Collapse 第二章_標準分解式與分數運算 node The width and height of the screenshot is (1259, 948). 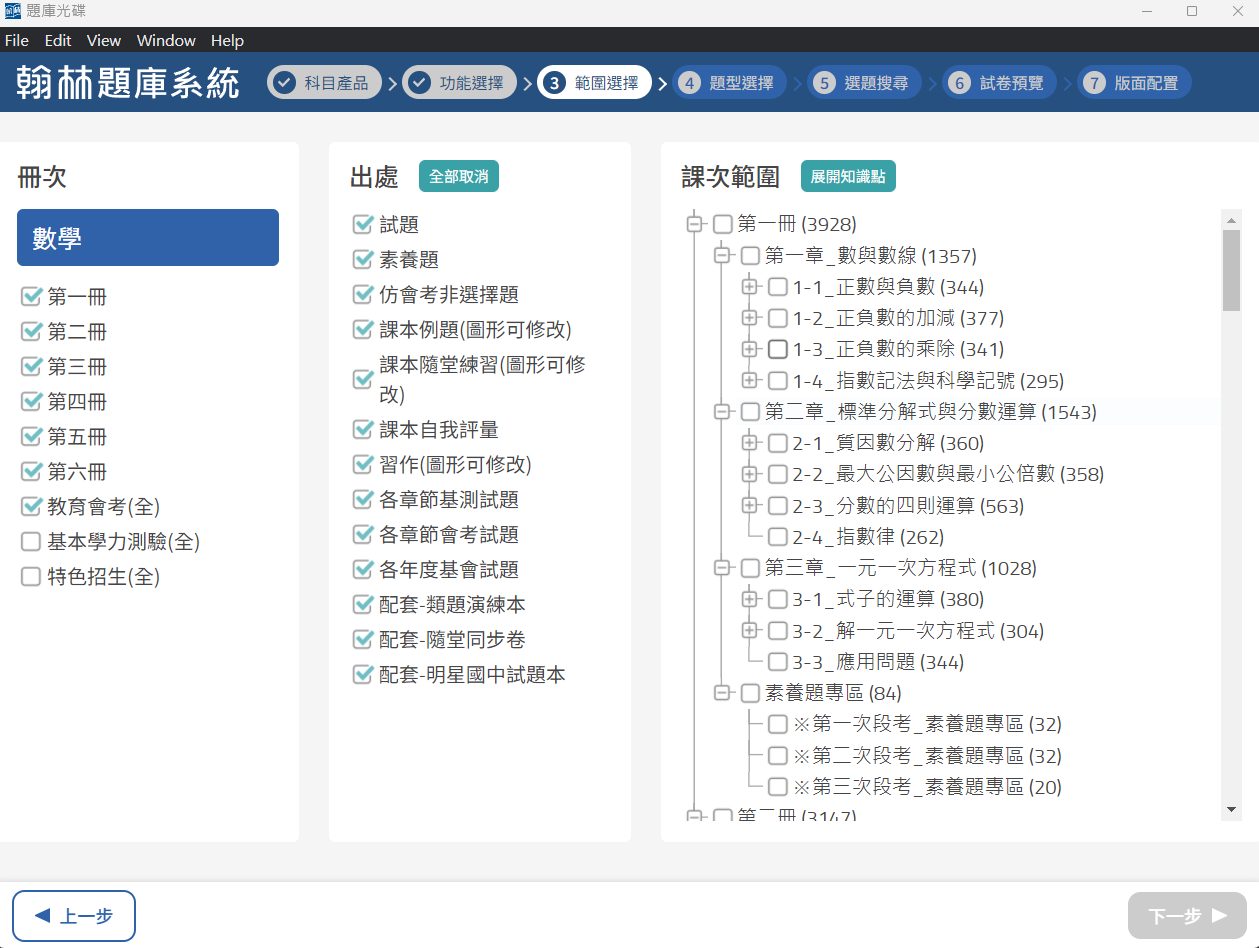click(722, 411)
